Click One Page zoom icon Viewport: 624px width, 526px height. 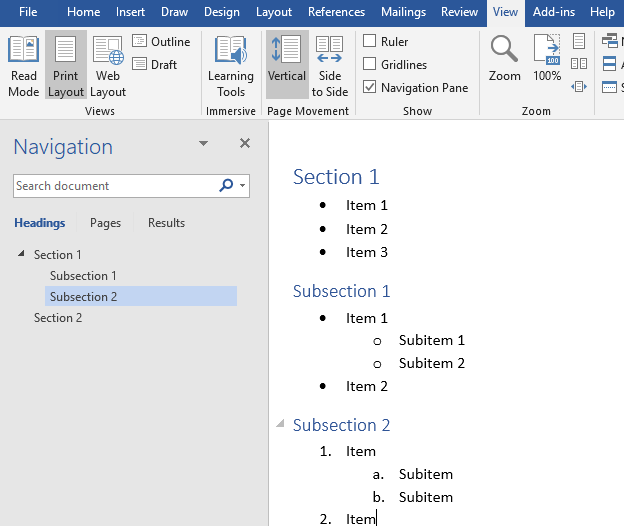pos(579,41)
